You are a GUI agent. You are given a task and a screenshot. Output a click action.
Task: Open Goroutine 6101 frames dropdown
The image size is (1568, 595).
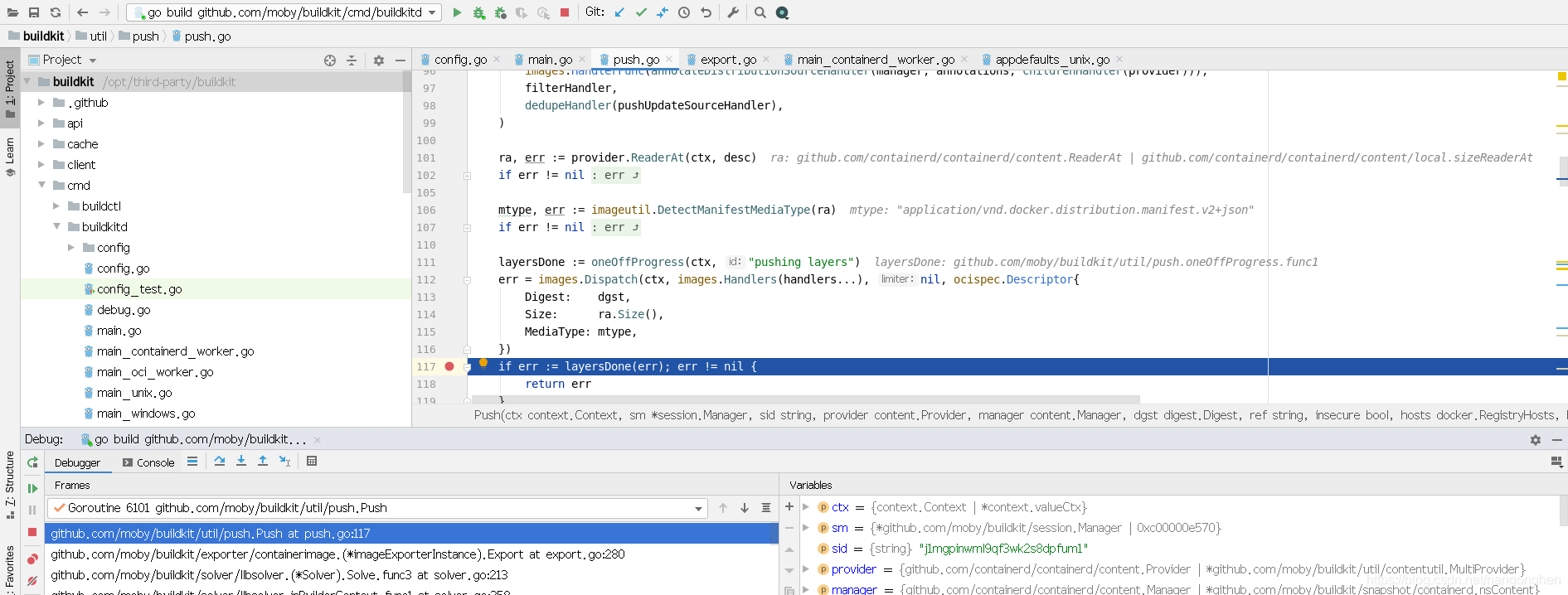[377, 508]
